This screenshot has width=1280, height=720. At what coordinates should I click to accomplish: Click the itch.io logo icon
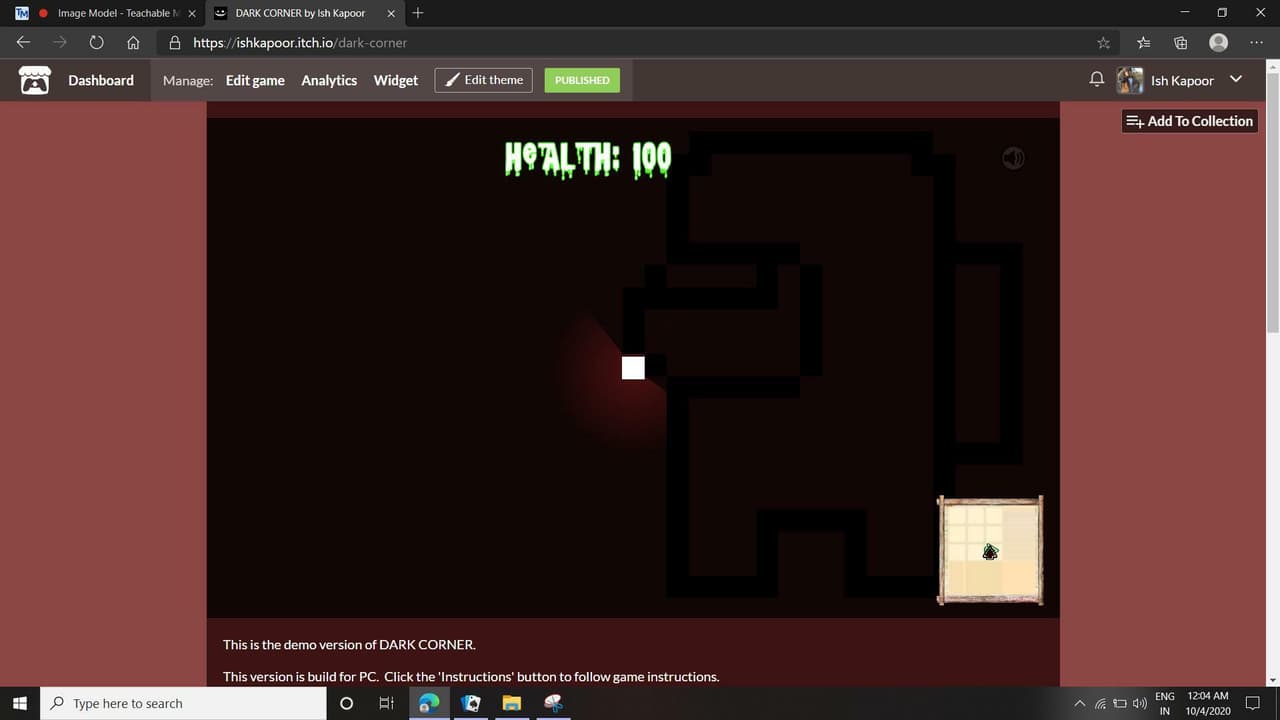(x=35, y=80)
